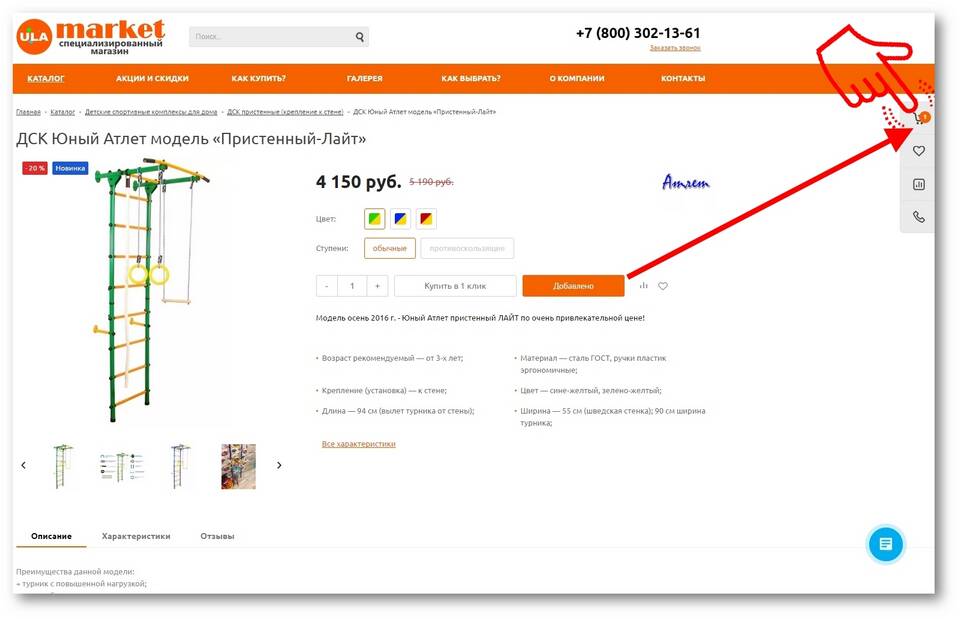Select 'обычные' steps option
Screen dimensions: 960x619
[390, 249]
